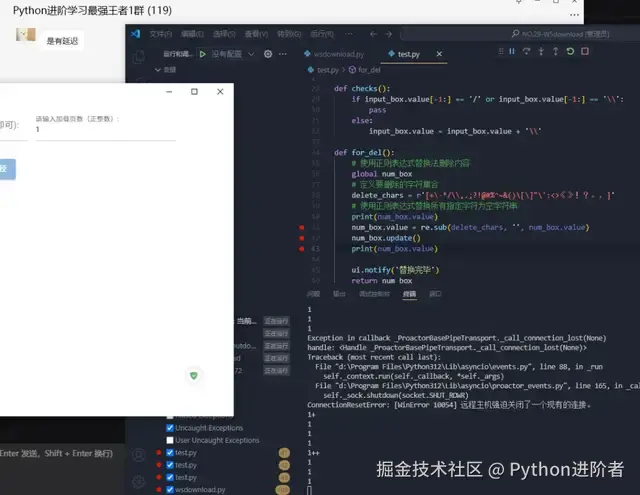Open the hidden menu items ellipsis in menu bar
Screen dimensions: 640x495
(349, 34)
